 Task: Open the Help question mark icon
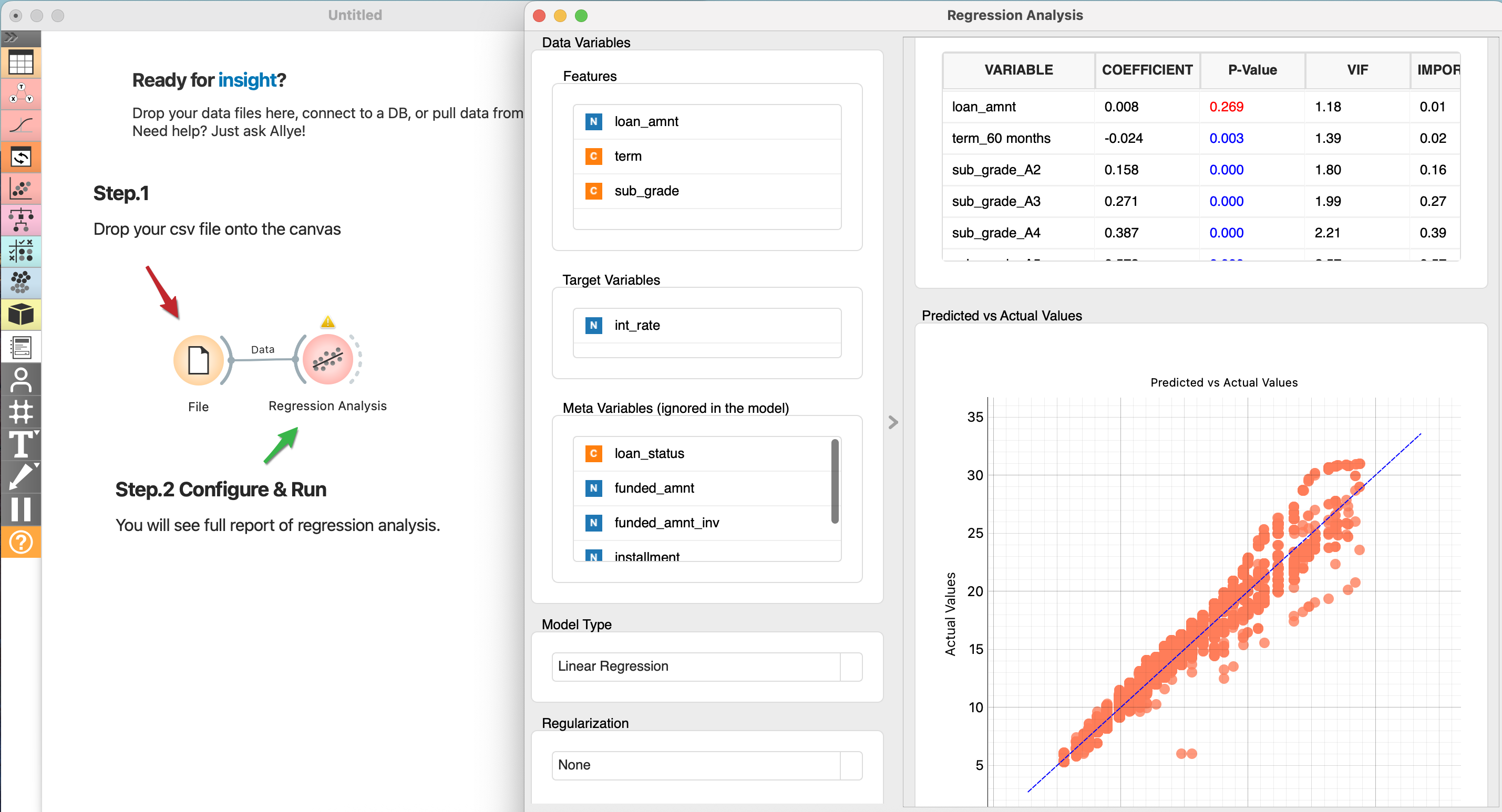pyautogui.click(x=21, y=542)
